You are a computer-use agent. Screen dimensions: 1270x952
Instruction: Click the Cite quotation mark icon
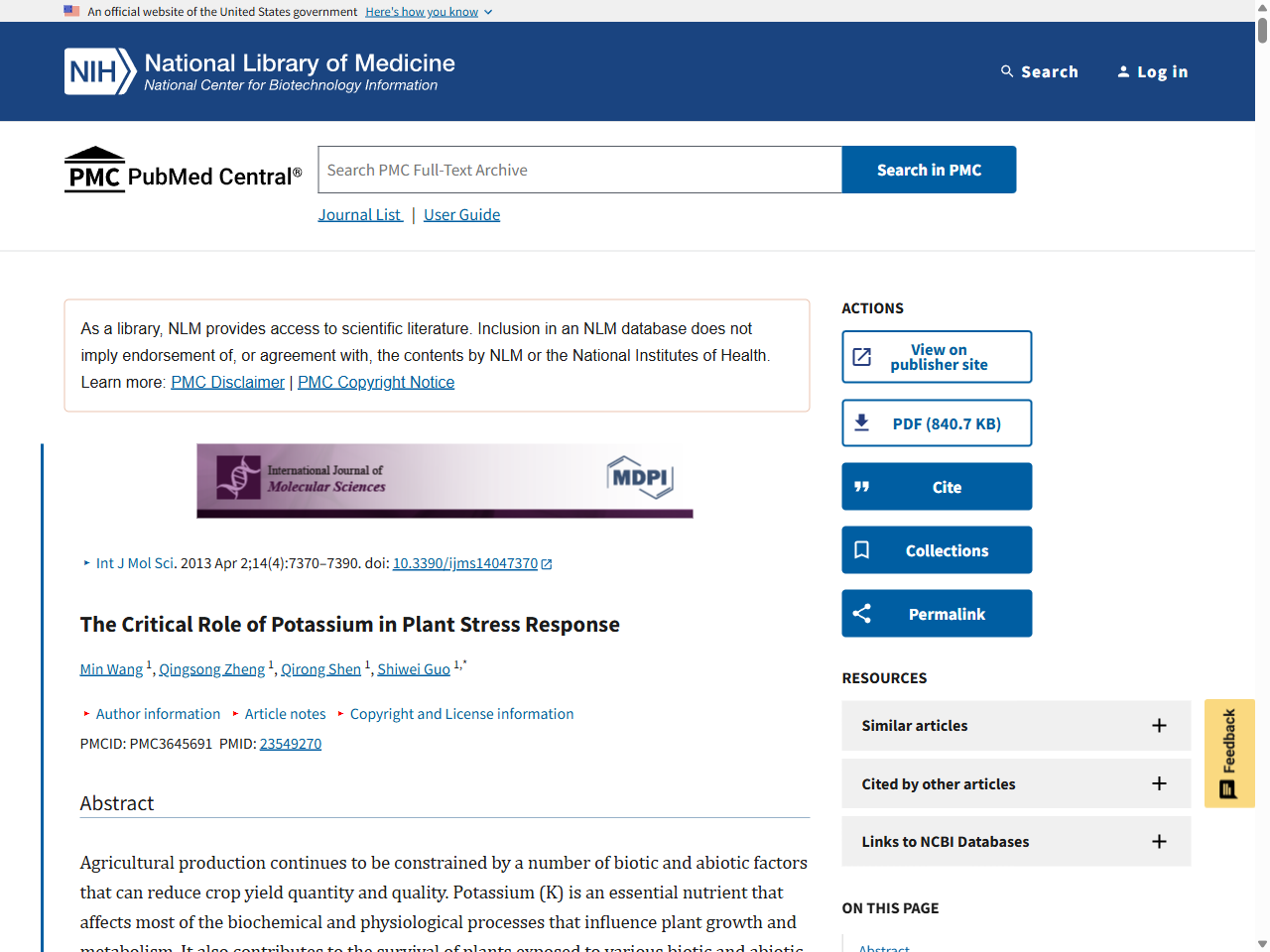[862, 487]
